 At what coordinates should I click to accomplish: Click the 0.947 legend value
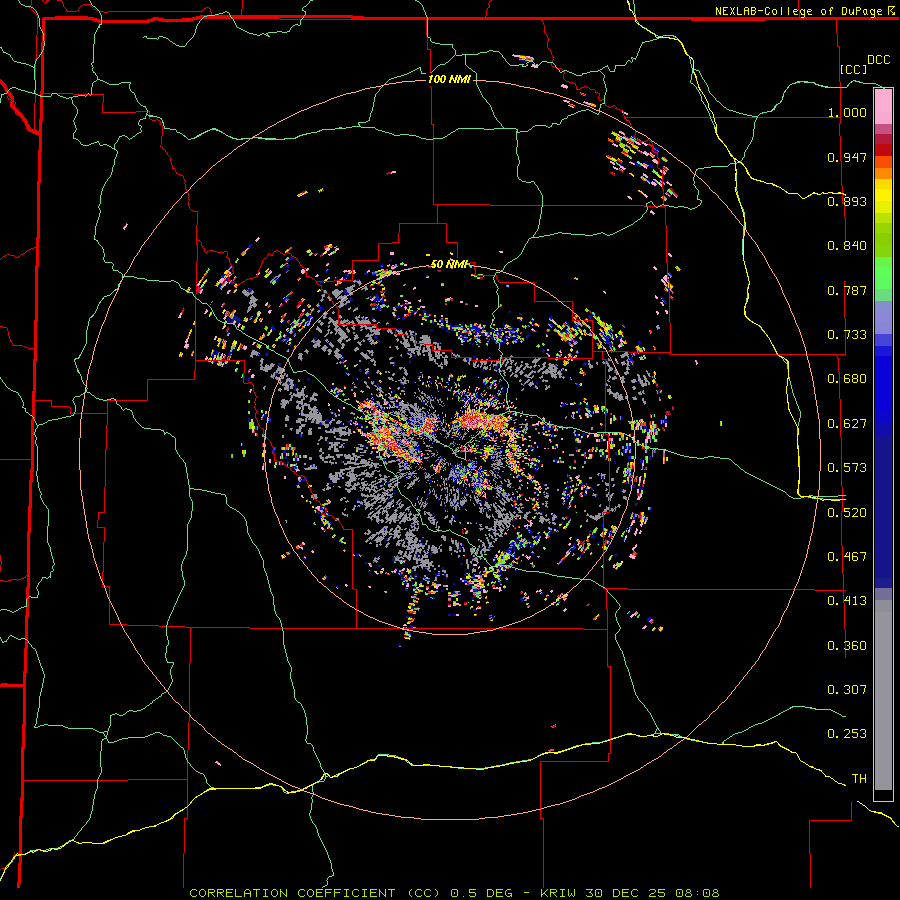click(x=847, y=157)
